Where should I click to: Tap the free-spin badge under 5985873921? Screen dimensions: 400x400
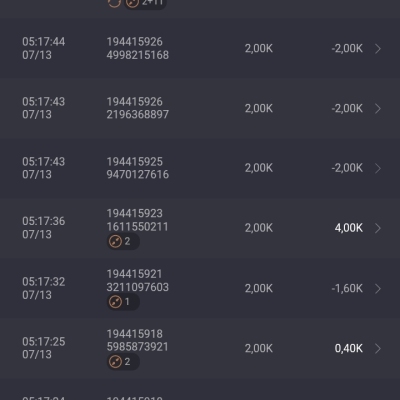click(123, 362)
